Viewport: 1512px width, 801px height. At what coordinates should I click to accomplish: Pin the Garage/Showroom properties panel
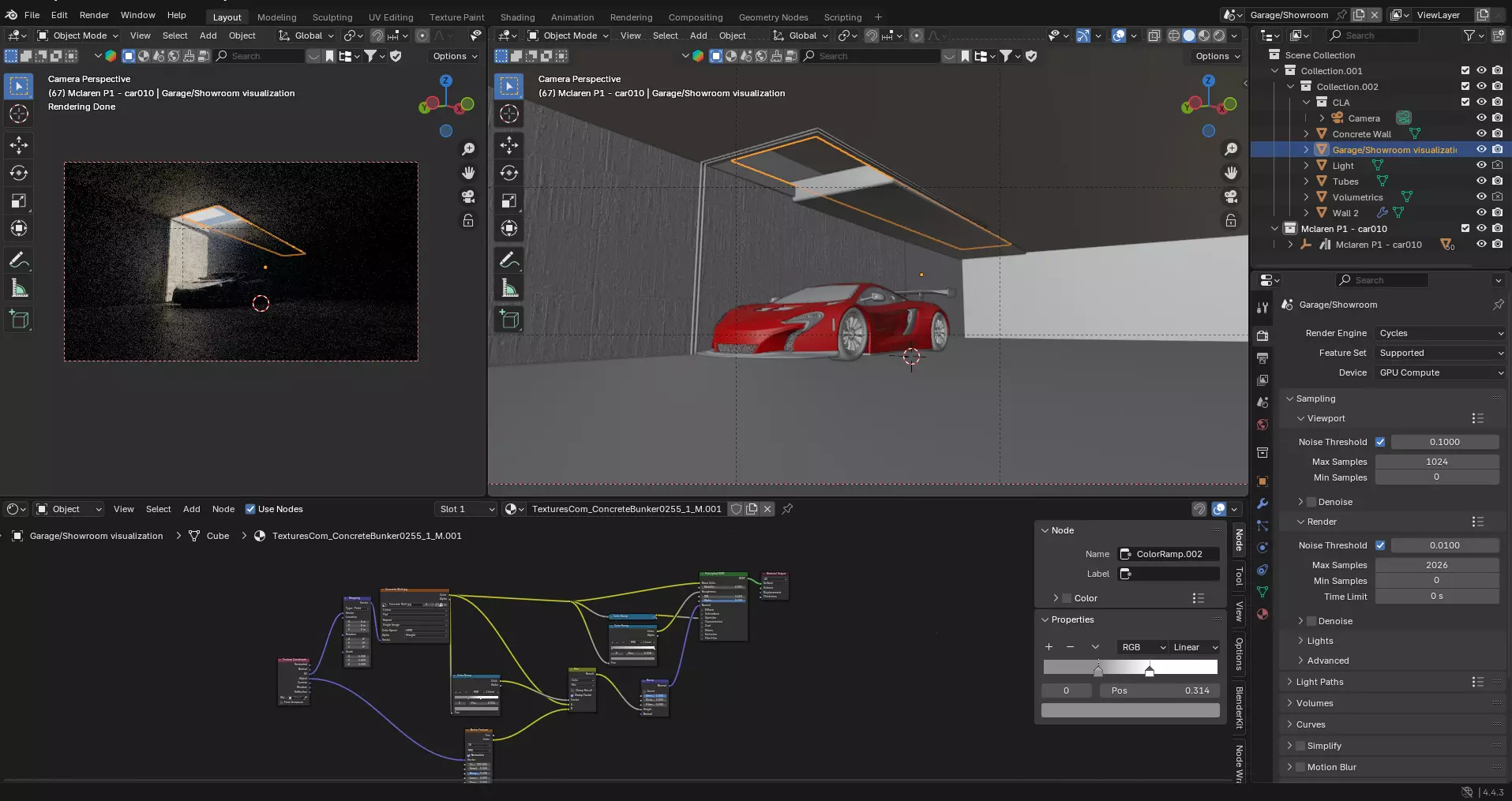[x=1498, y=305]
